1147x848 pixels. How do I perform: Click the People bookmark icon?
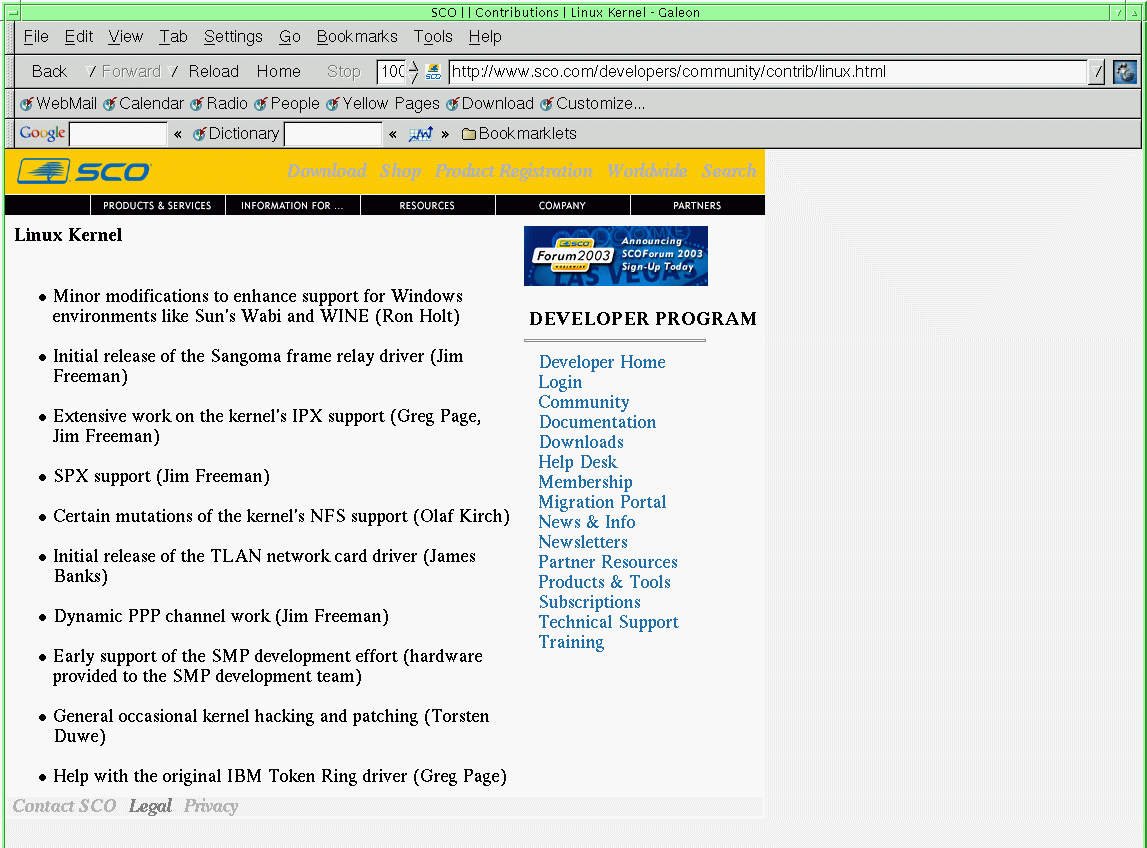(x=260, y=104)
